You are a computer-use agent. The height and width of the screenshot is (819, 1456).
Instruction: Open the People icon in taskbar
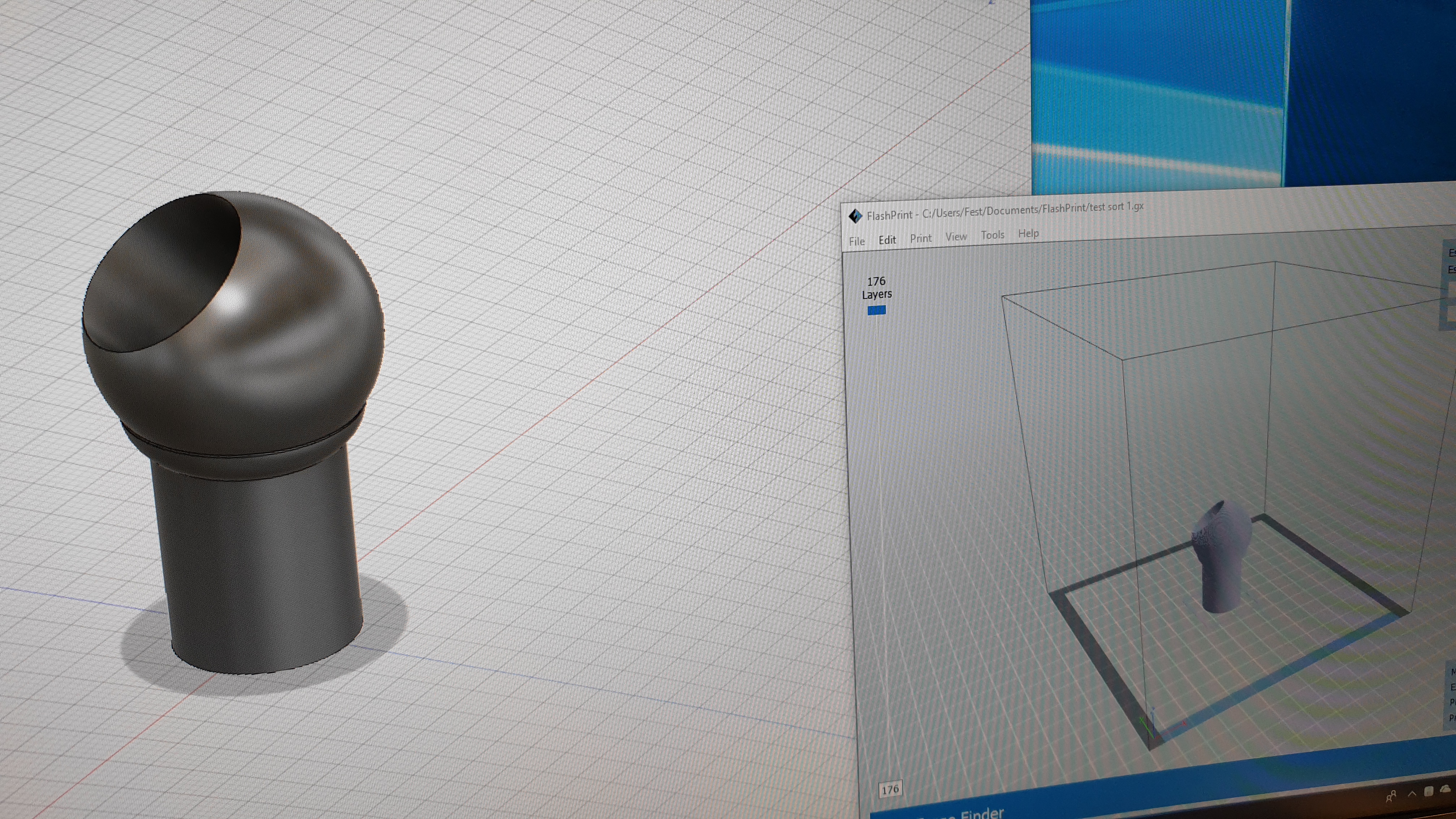(1391, 796)
